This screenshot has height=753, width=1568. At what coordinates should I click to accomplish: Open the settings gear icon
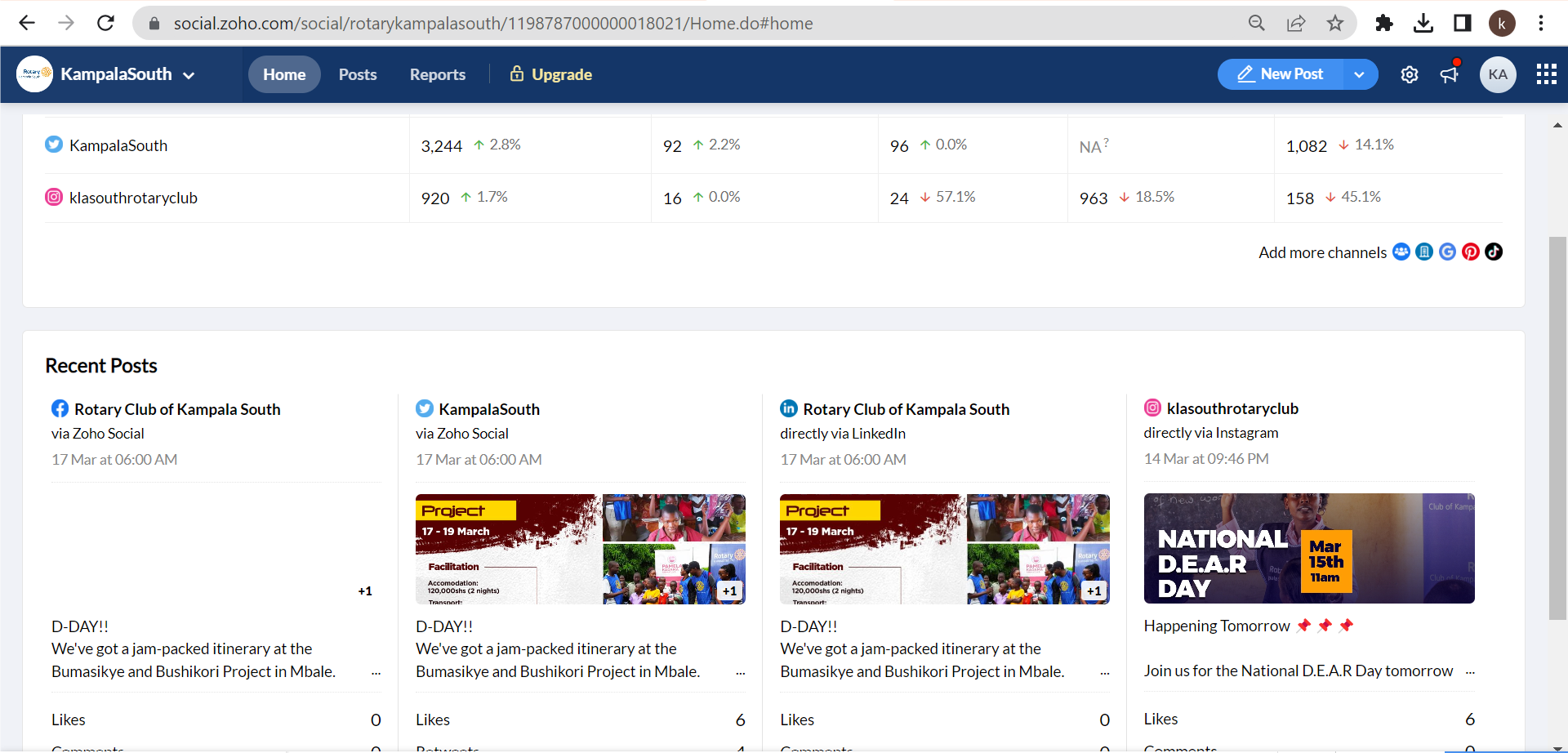click(1410, 74)
